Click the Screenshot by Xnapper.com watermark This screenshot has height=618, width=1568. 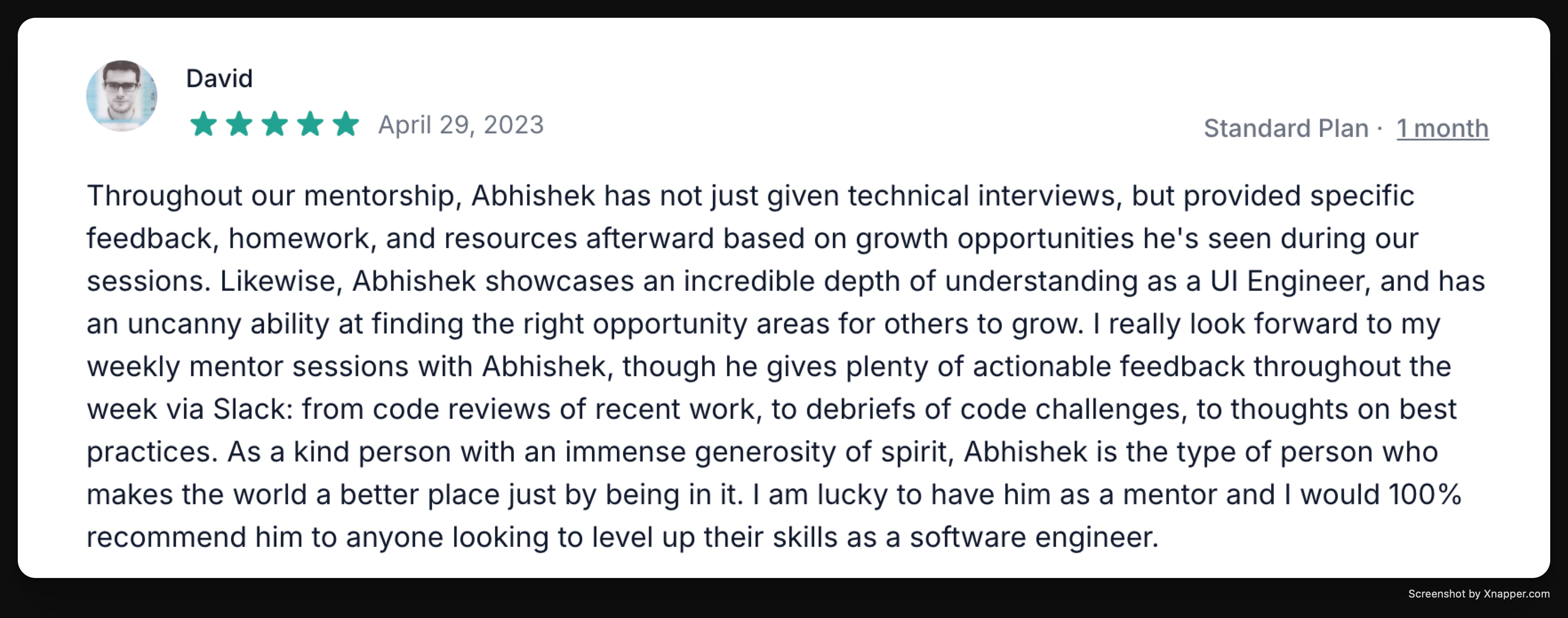(1479, 594)
